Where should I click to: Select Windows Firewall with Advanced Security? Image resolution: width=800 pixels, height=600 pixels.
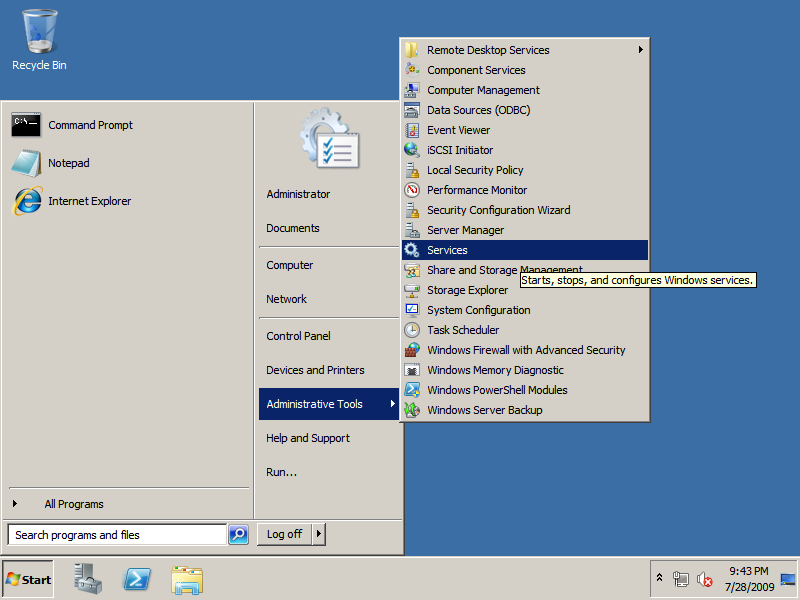[525, 350]
